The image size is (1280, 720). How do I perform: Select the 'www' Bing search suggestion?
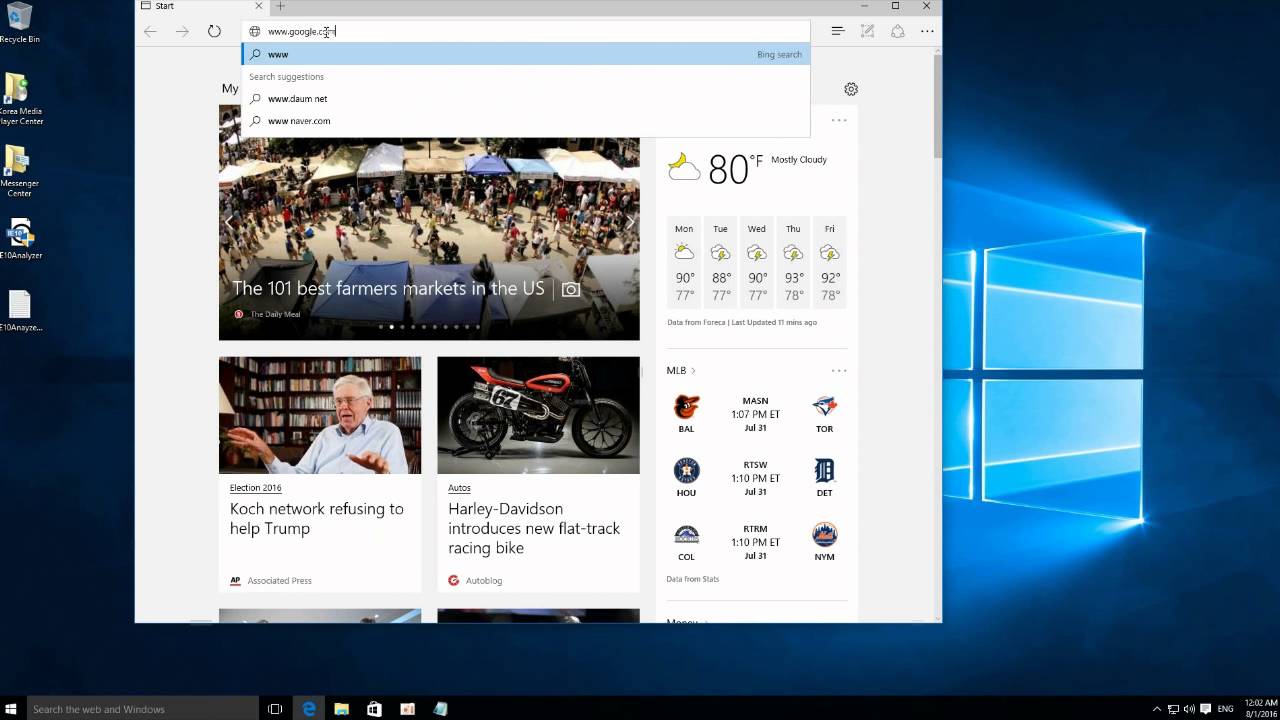click(x=526, y=54)
